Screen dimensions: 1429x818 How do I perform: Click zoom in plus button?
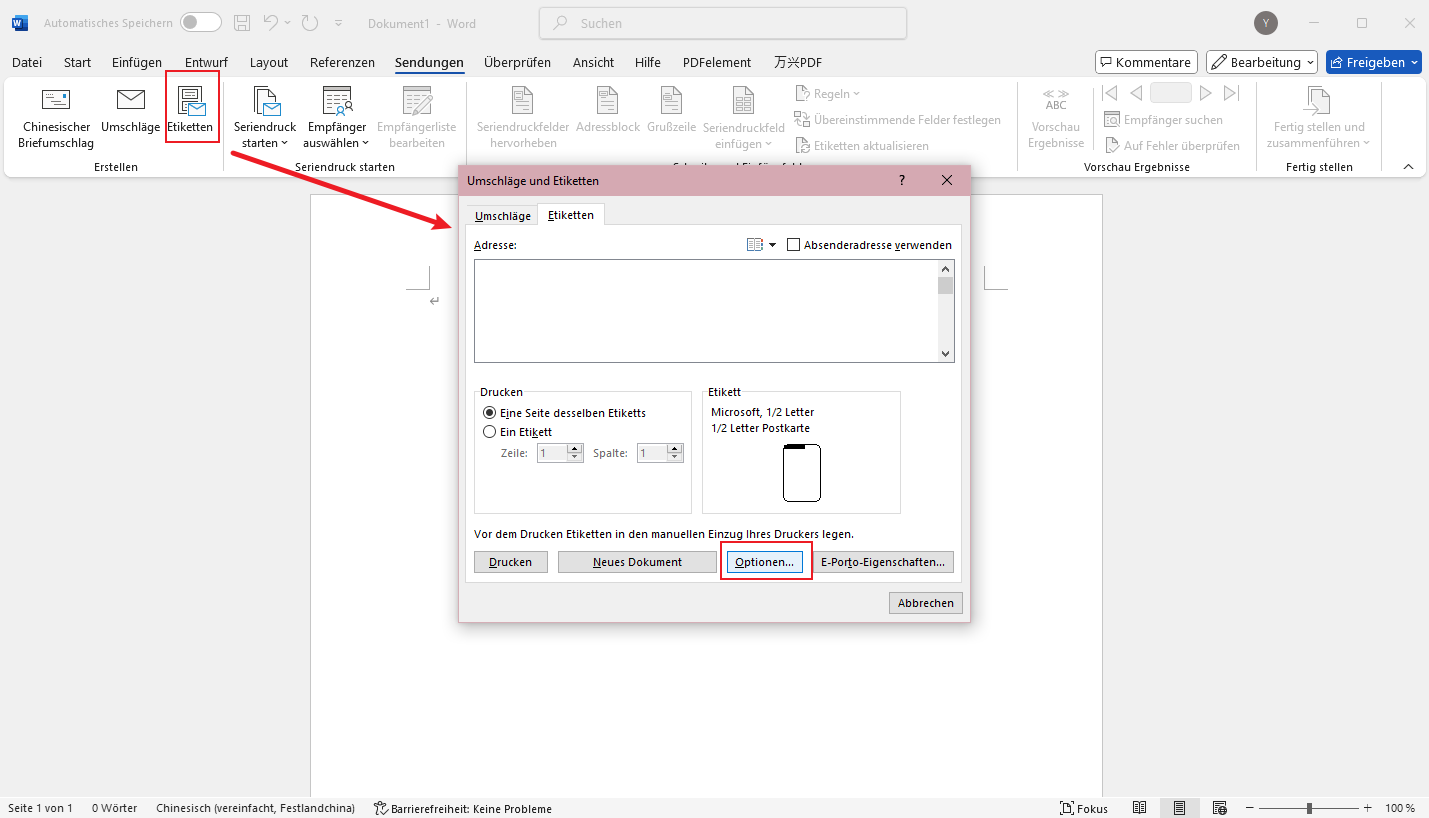(x=1367, y=808)
